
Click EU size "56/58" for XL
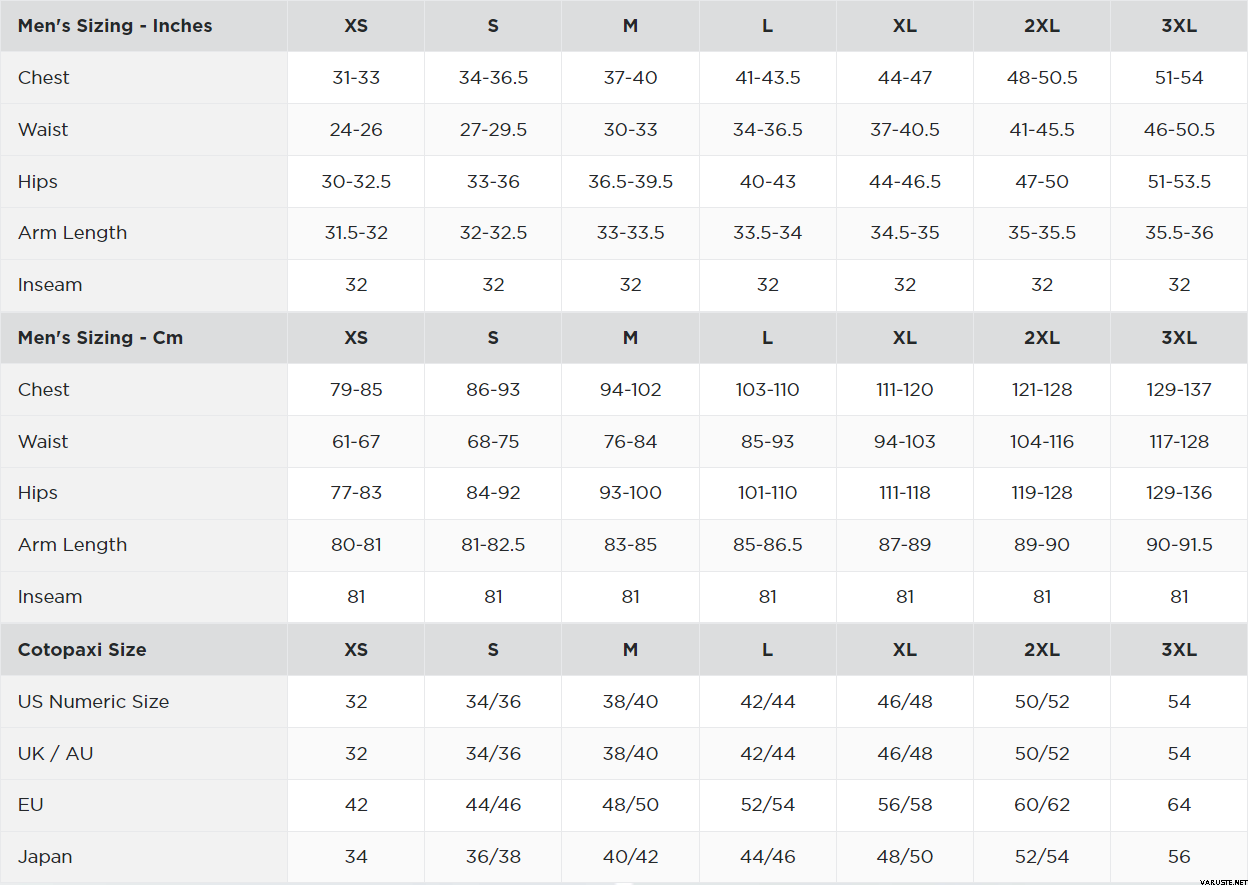coord(904,805)
